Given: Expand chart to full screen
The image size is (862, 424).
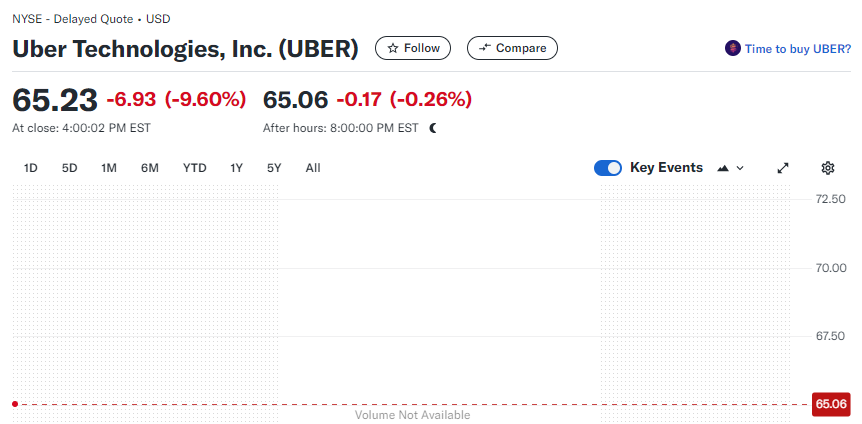Looking at the screenshot, I should [783, 168].
